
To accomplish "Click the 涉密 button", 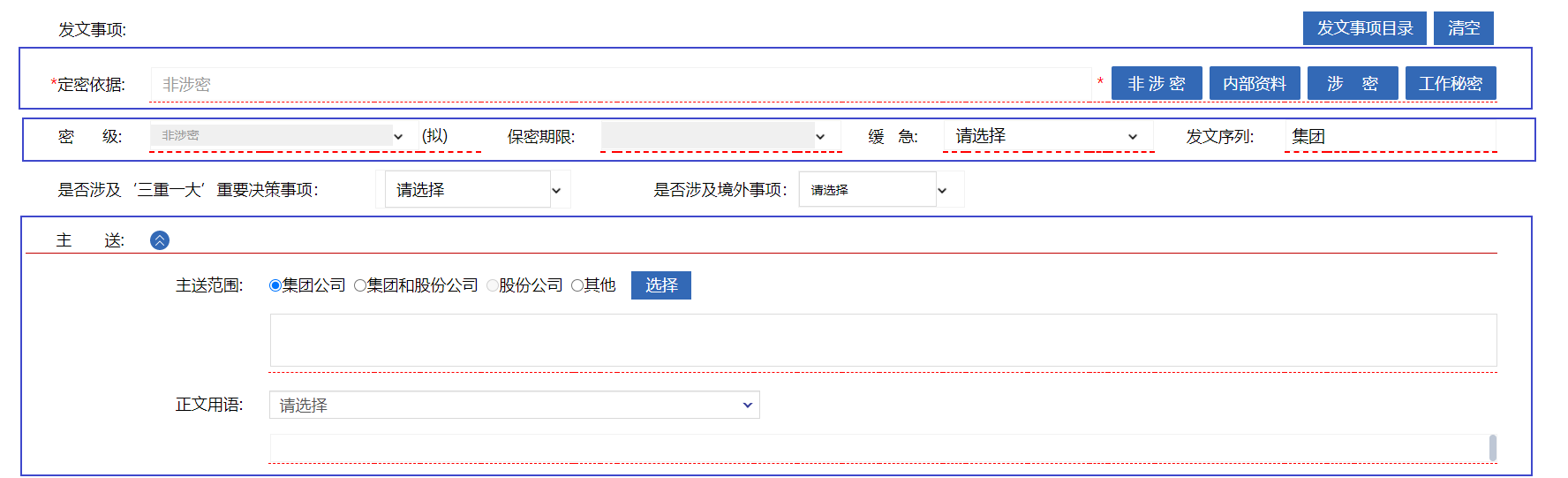I will click(x=1353, y=83).
